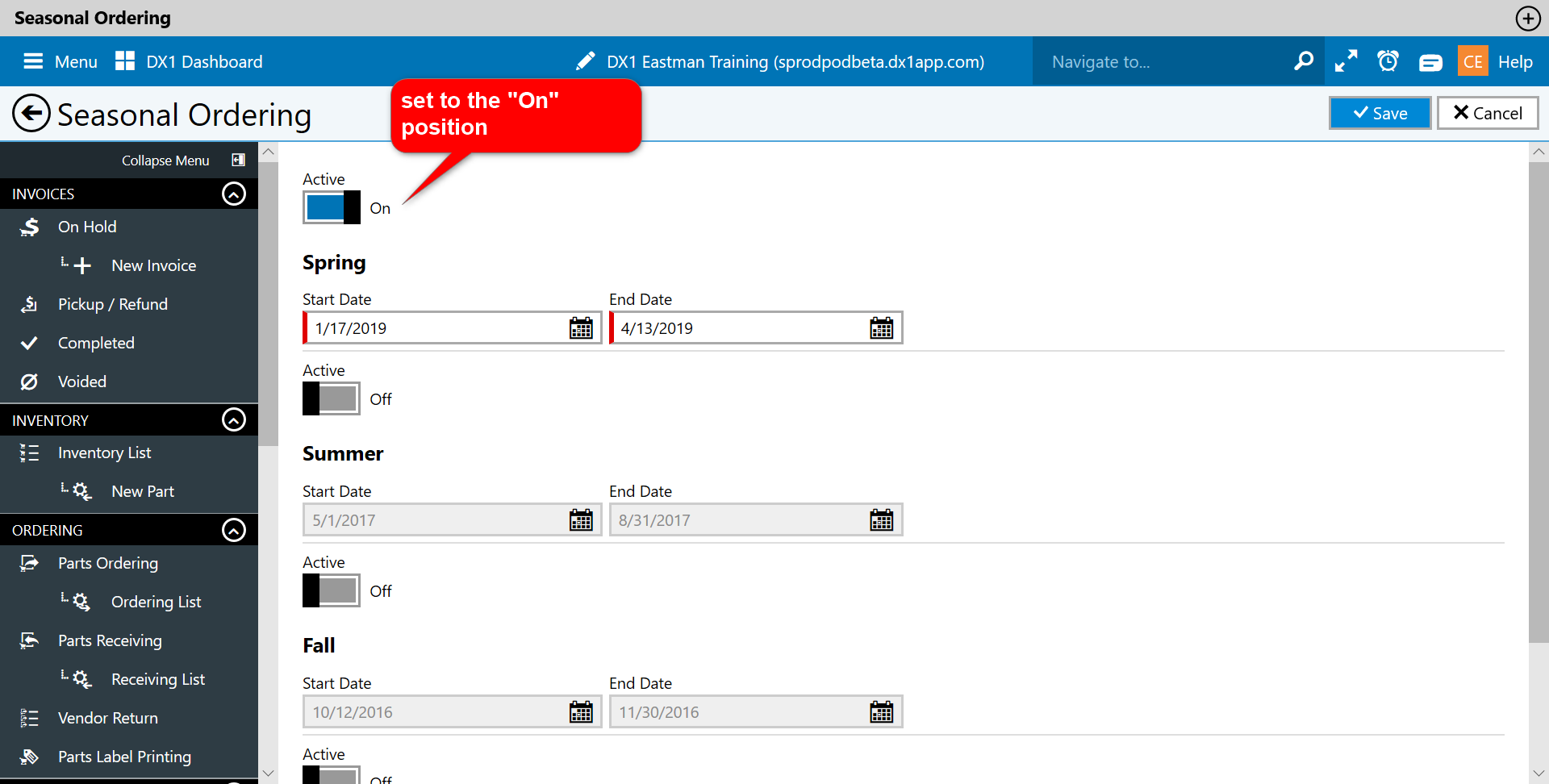
Task: Collapse the INVOICES section
Action: [x=234, y=194]
